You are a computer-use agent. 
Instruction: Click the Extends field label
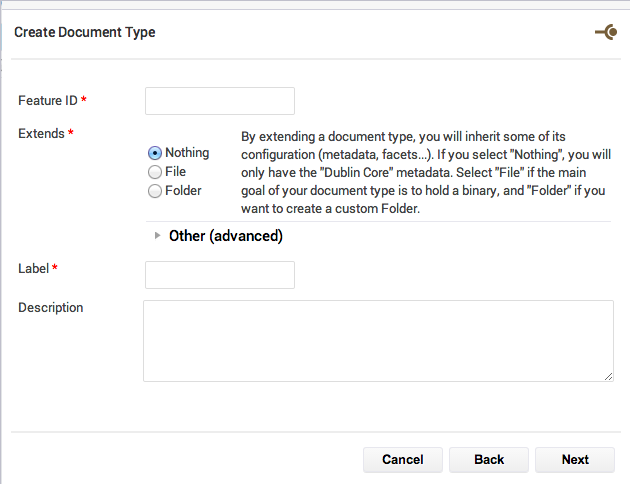point(41,133)
